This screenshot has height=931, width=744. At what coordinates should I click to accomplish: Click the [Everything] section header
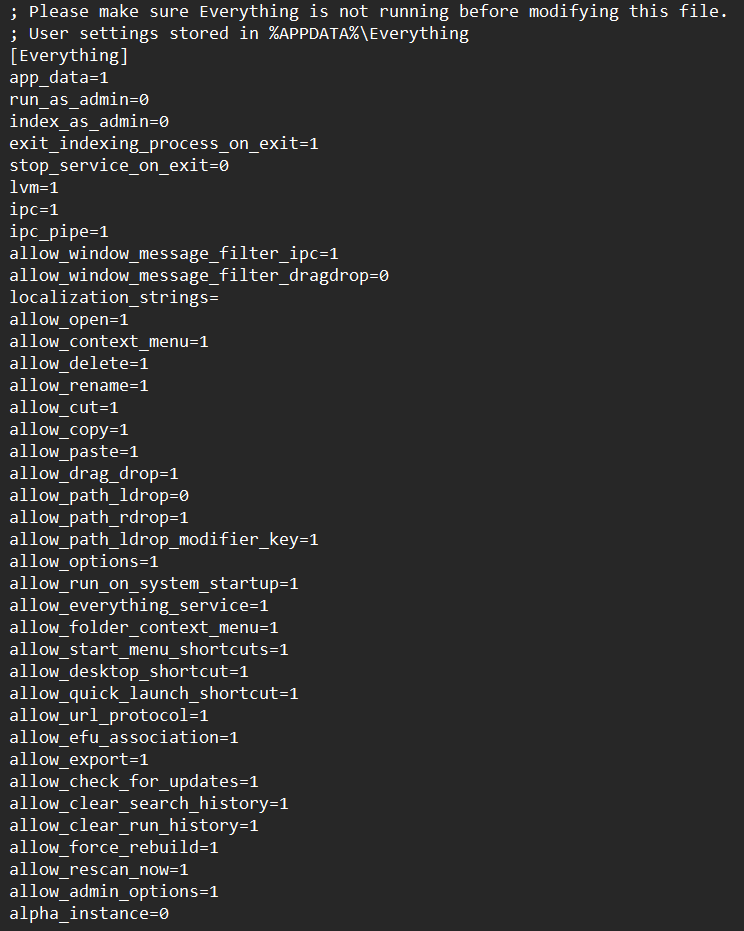(69, 56)
